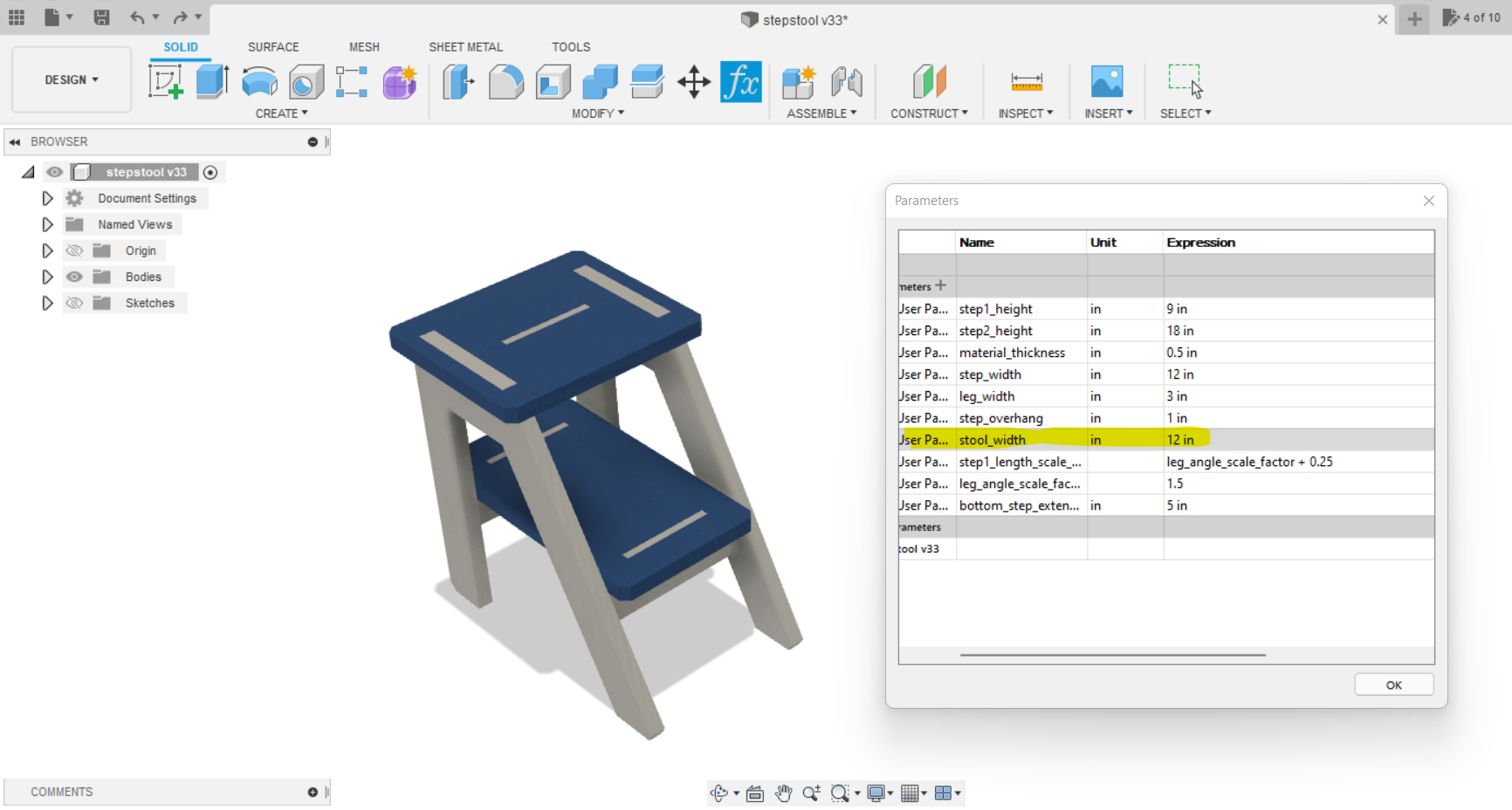This screenshot has height=810, width=1512.
Task: Select the Create Sketch tool
Action: 166,81
